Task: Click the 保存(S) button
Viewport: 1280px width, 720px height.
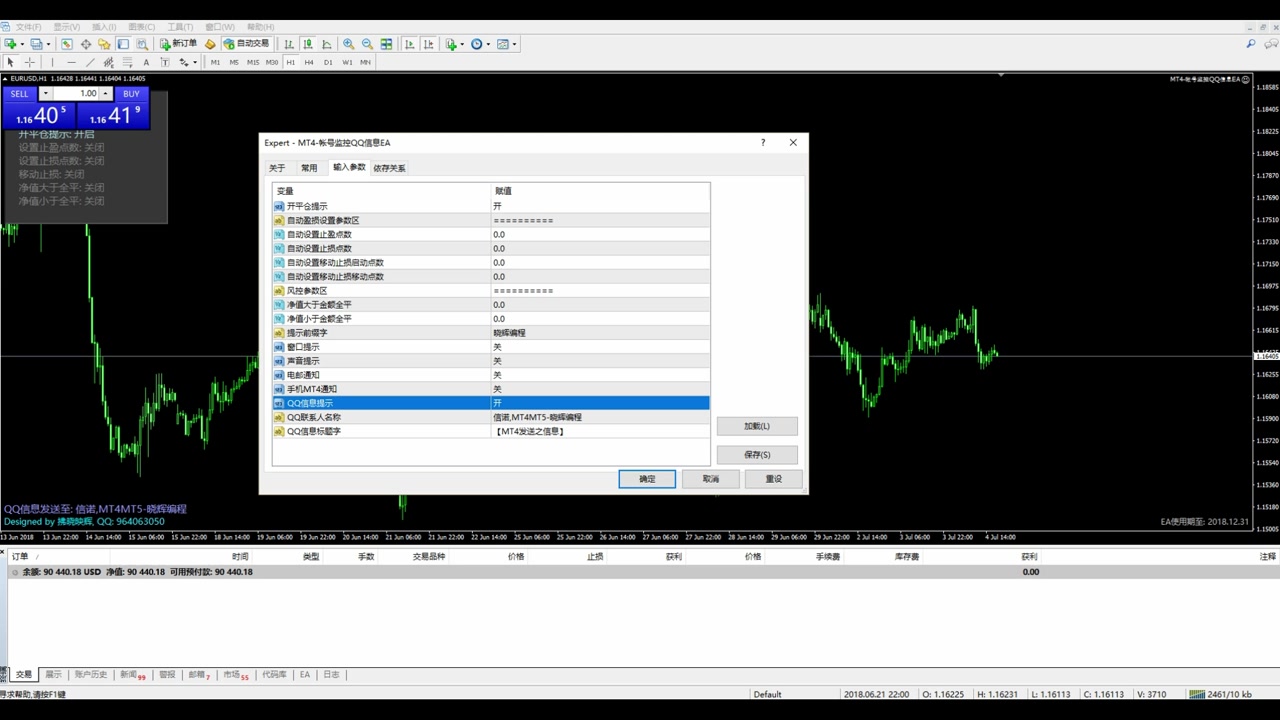Action: point(757,455)
